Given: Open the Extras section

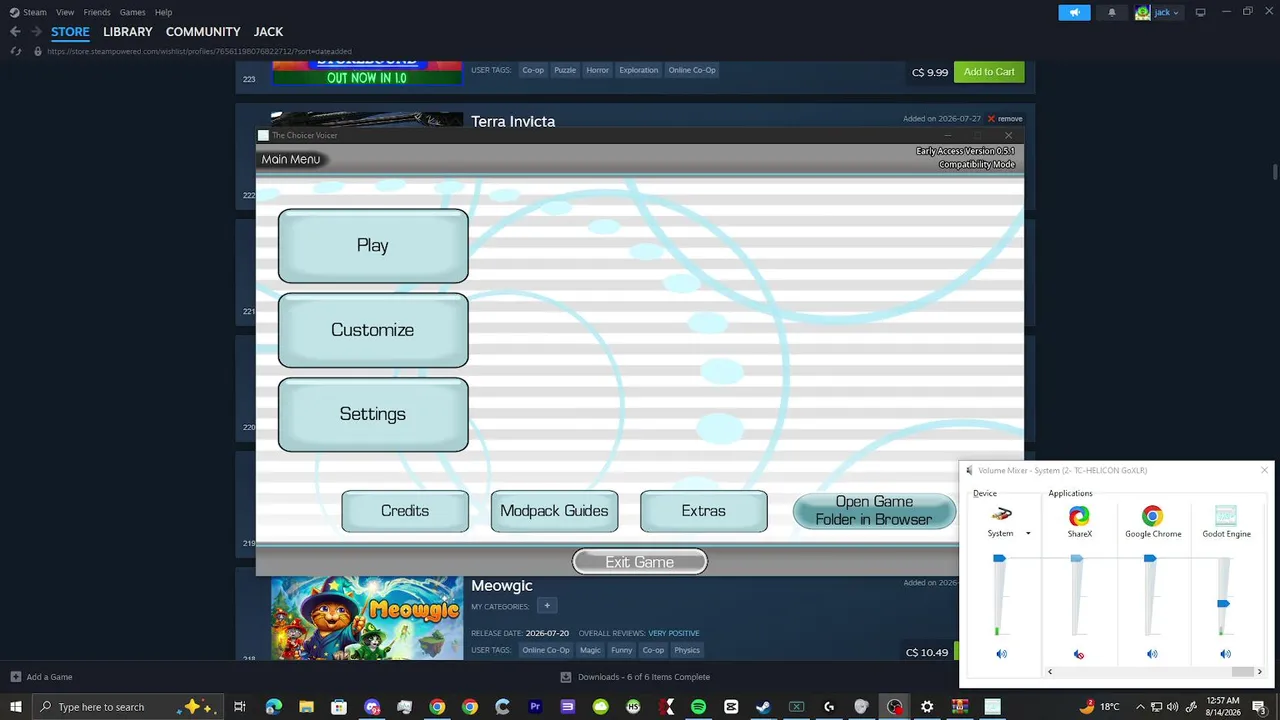Looking at the screenshot, I should (704, 511).
